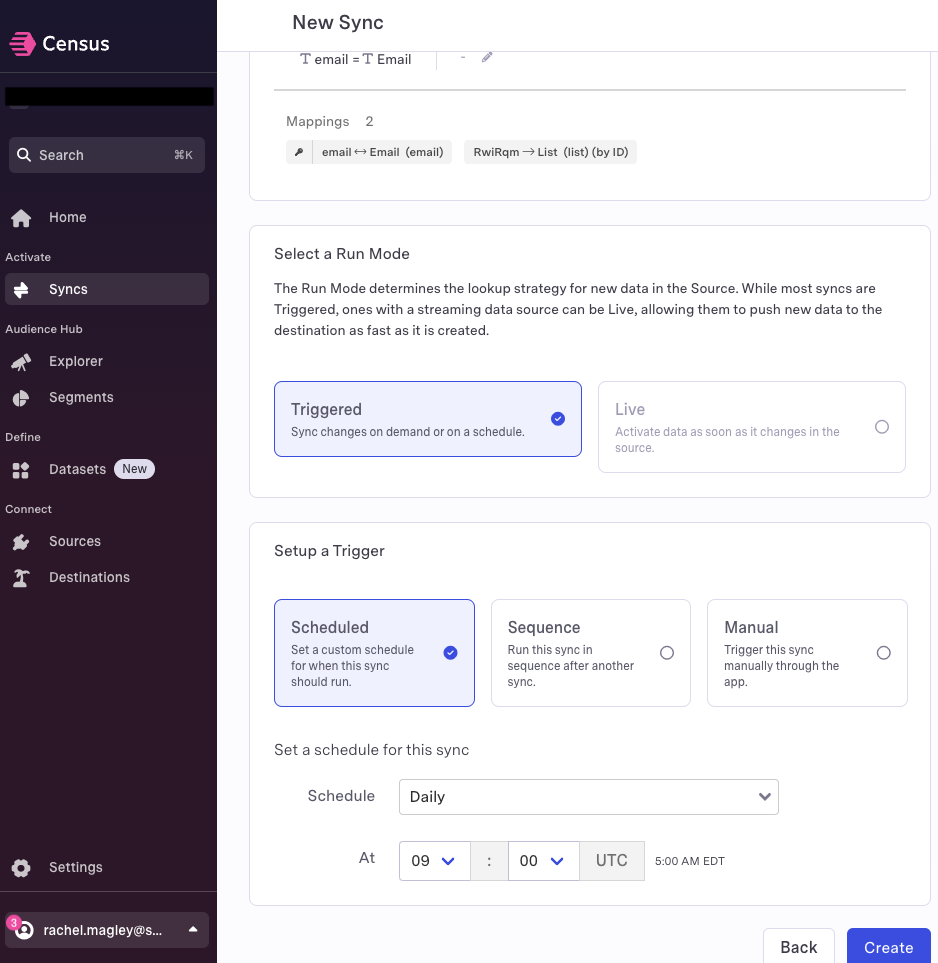Click the Explorer telescope icon
938x963 pixels.
click(21, 362)
